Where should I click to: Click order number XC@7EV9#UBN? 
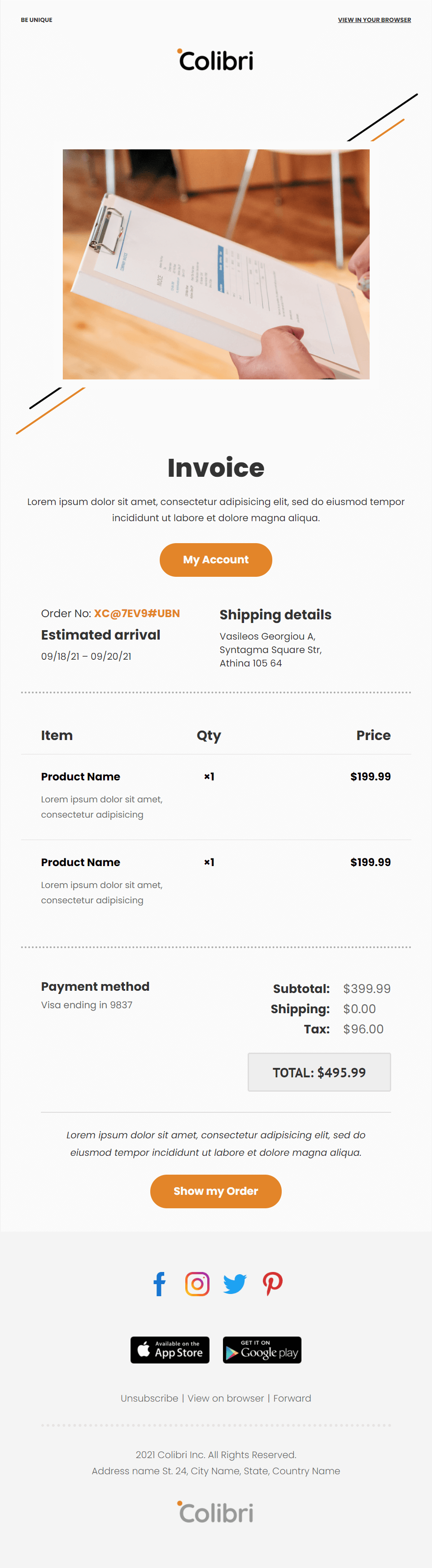coord(137,613)
